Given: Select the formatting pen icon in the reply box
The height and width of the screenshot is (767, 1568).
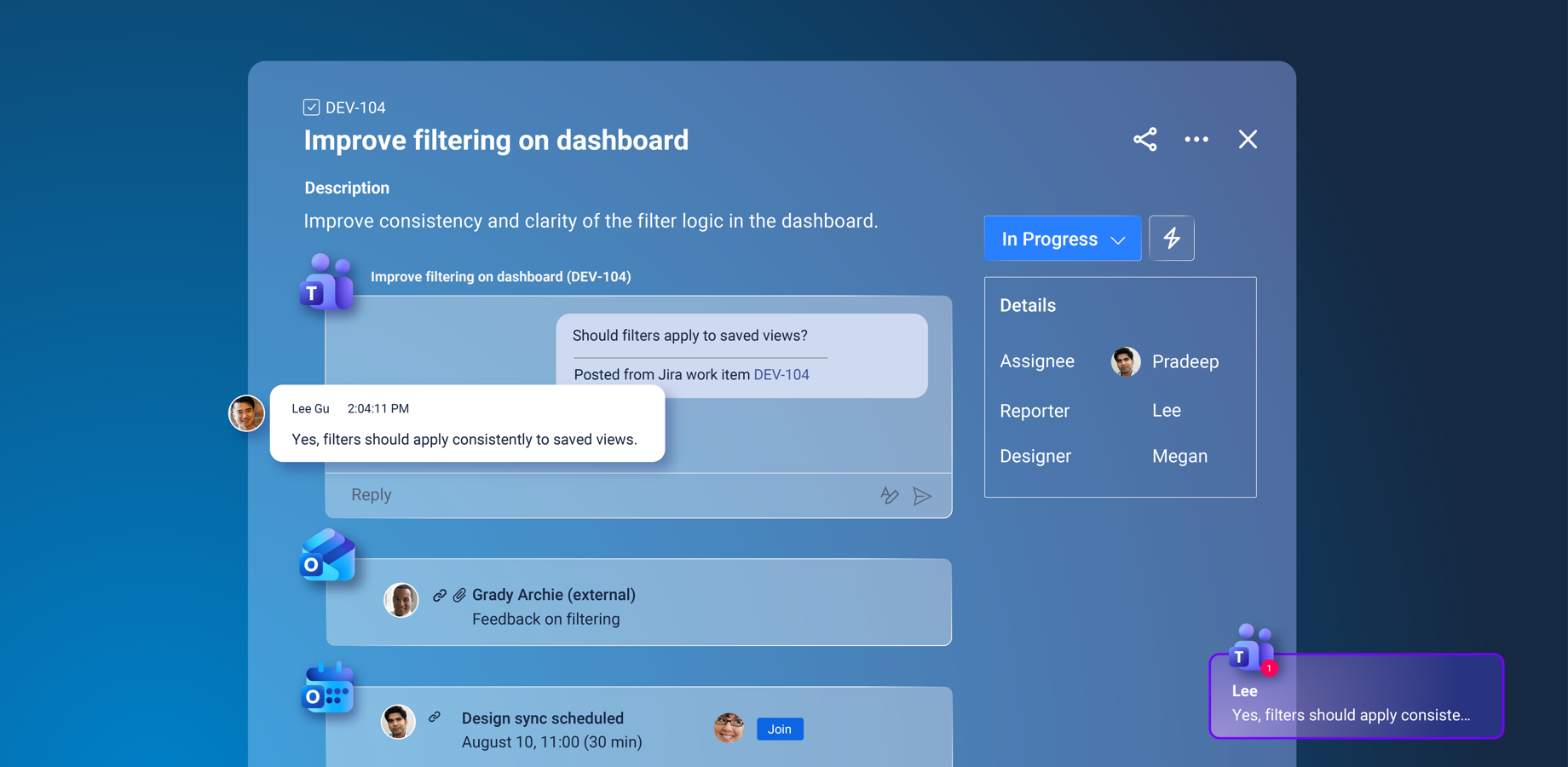Looking at the screenshot, I should point(889,495).
